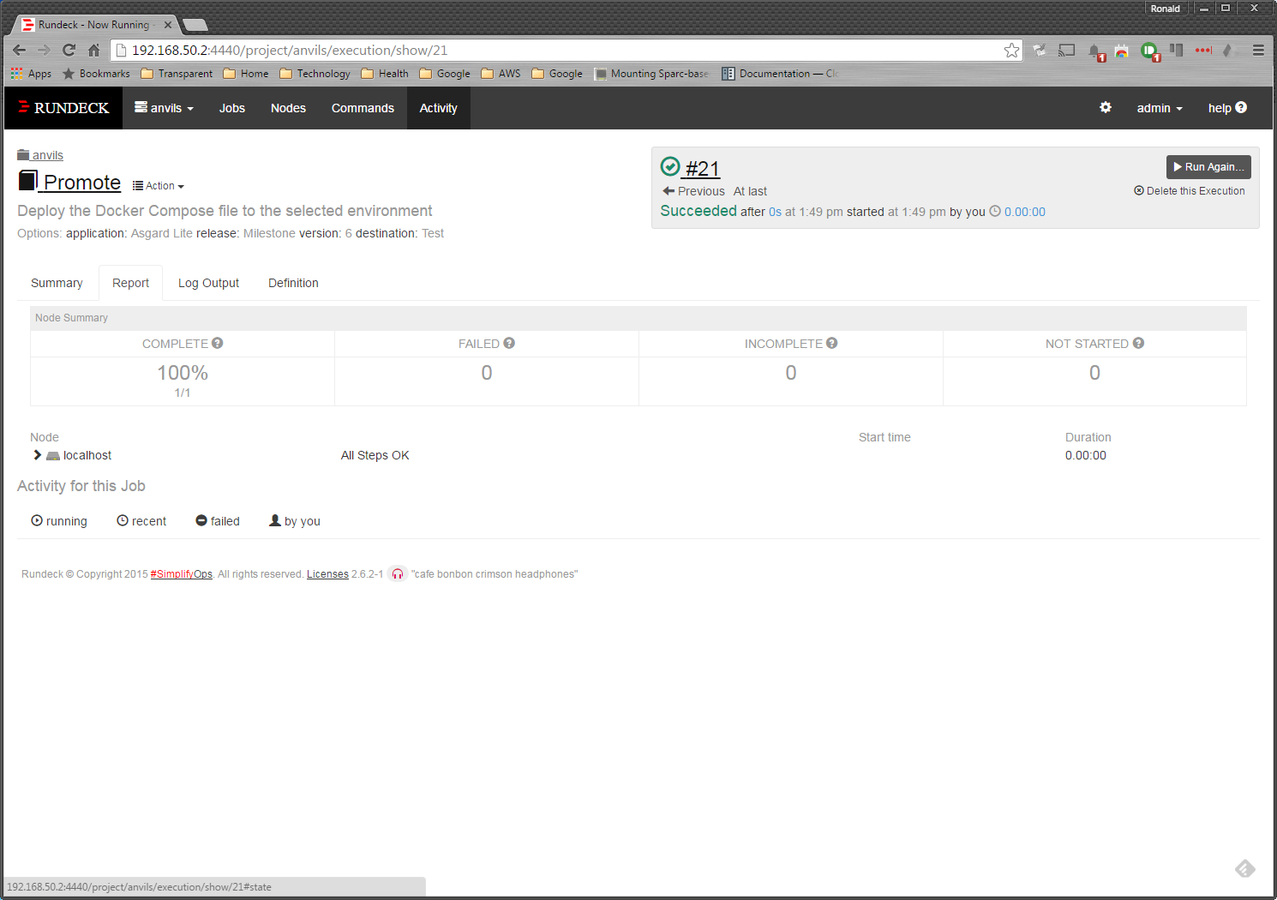Click the 0s elapsed time text

tap(775, 212)
